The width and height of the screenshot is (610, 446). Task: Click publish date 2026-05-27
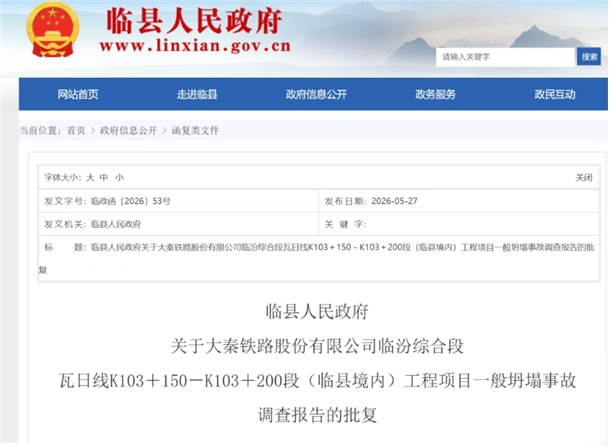coord(394,201)
